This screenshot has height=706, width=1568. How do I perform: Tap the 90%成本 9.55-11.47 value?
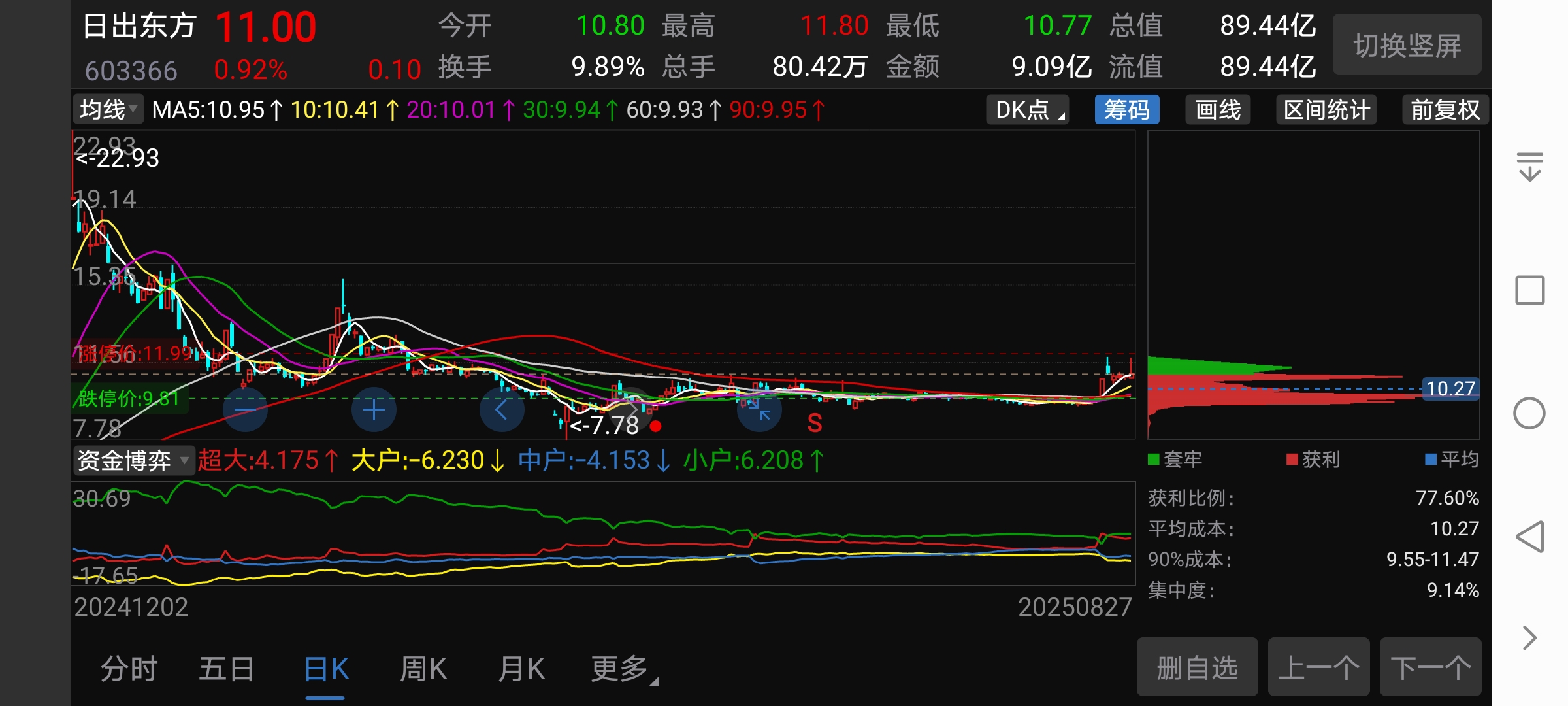point(1433,560)
